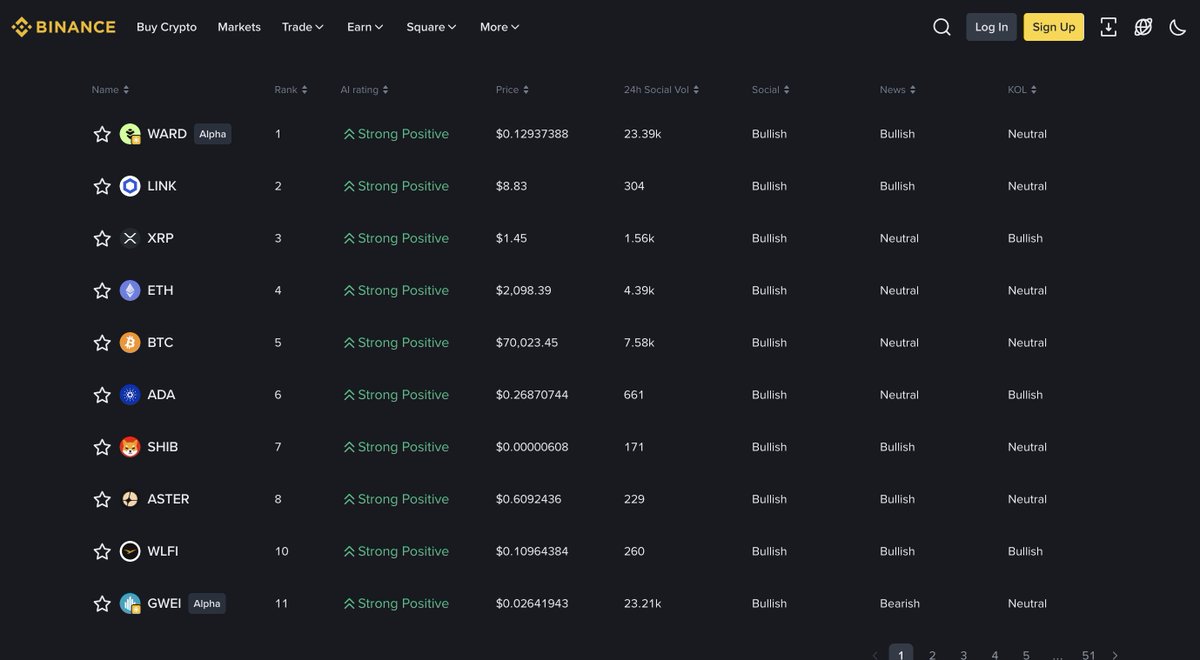Viewport: 1200px width, 660px height.
Task: Open the language globe icon
Action: (x=1143, y=27)
